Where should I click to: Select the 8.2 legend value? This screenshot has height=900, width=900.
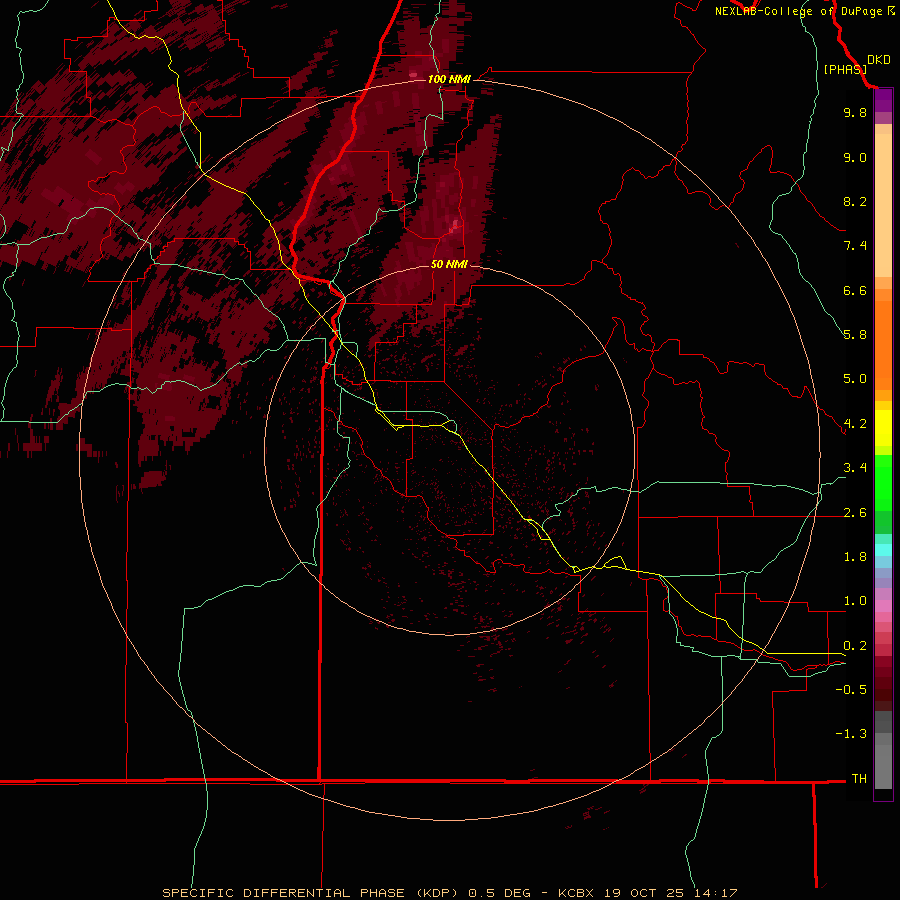pyautogui.click(x=855, y=201)
